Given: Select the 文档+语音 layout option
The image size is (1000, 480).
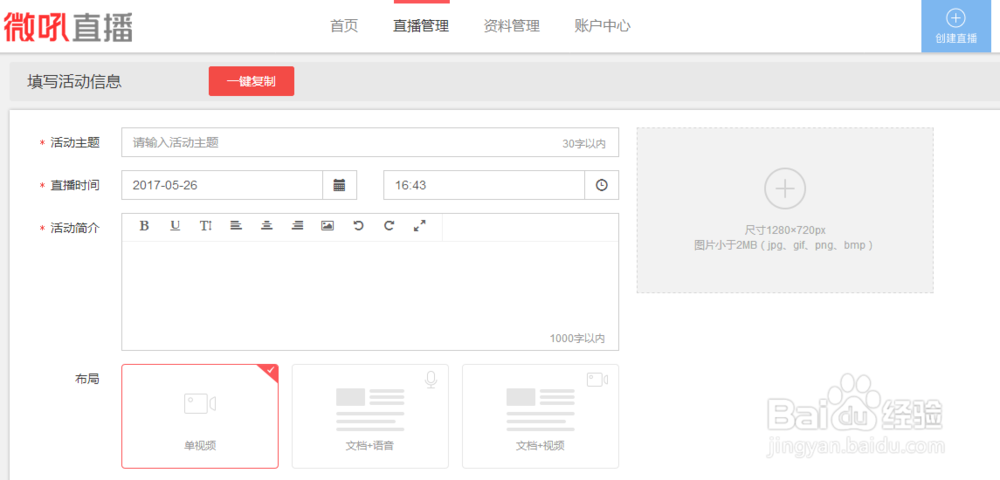Looking at the screenshot, I should 370,416.
